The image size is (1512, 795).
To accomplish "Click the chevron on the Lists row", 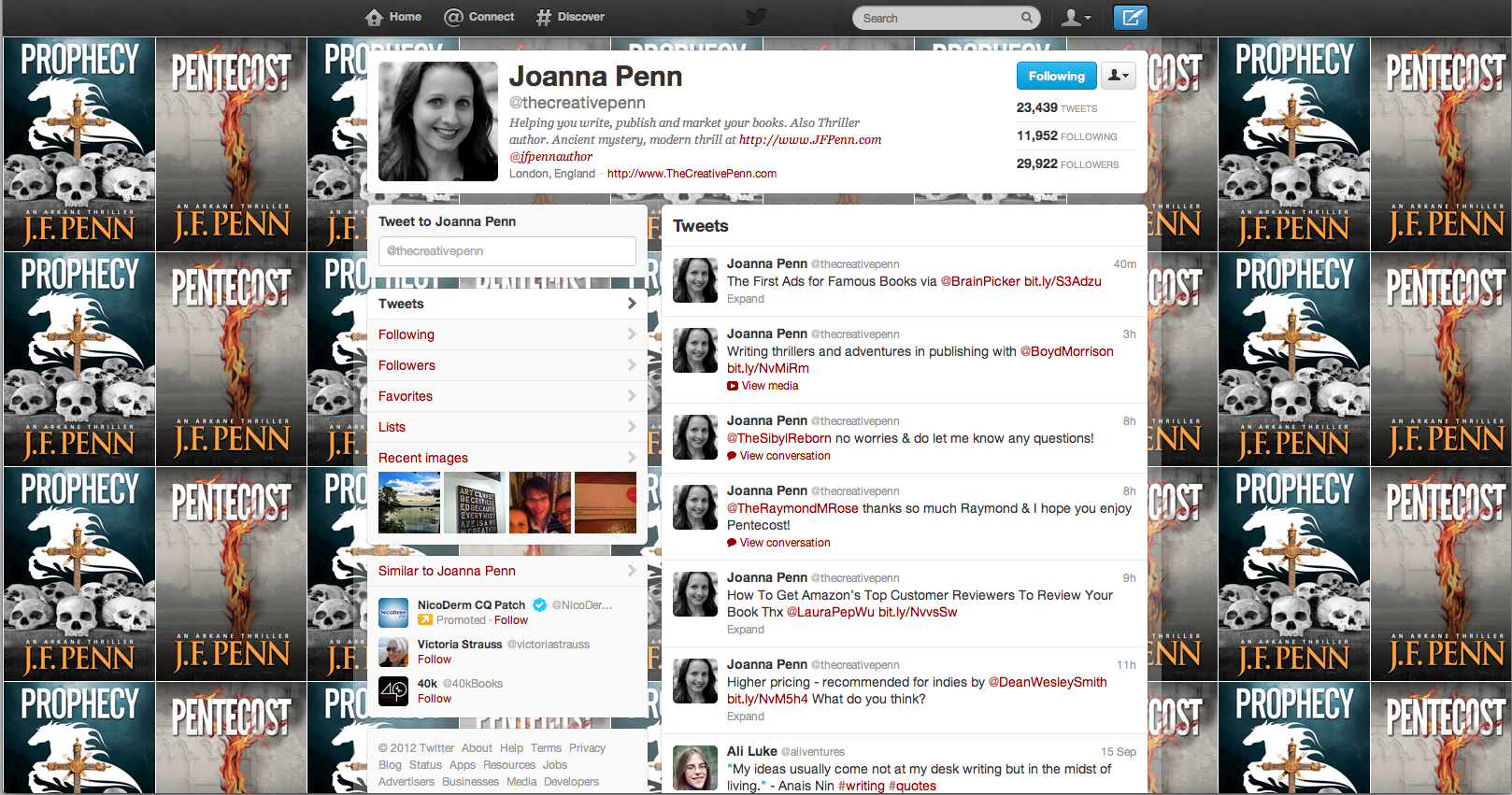I will pos(632,427).
